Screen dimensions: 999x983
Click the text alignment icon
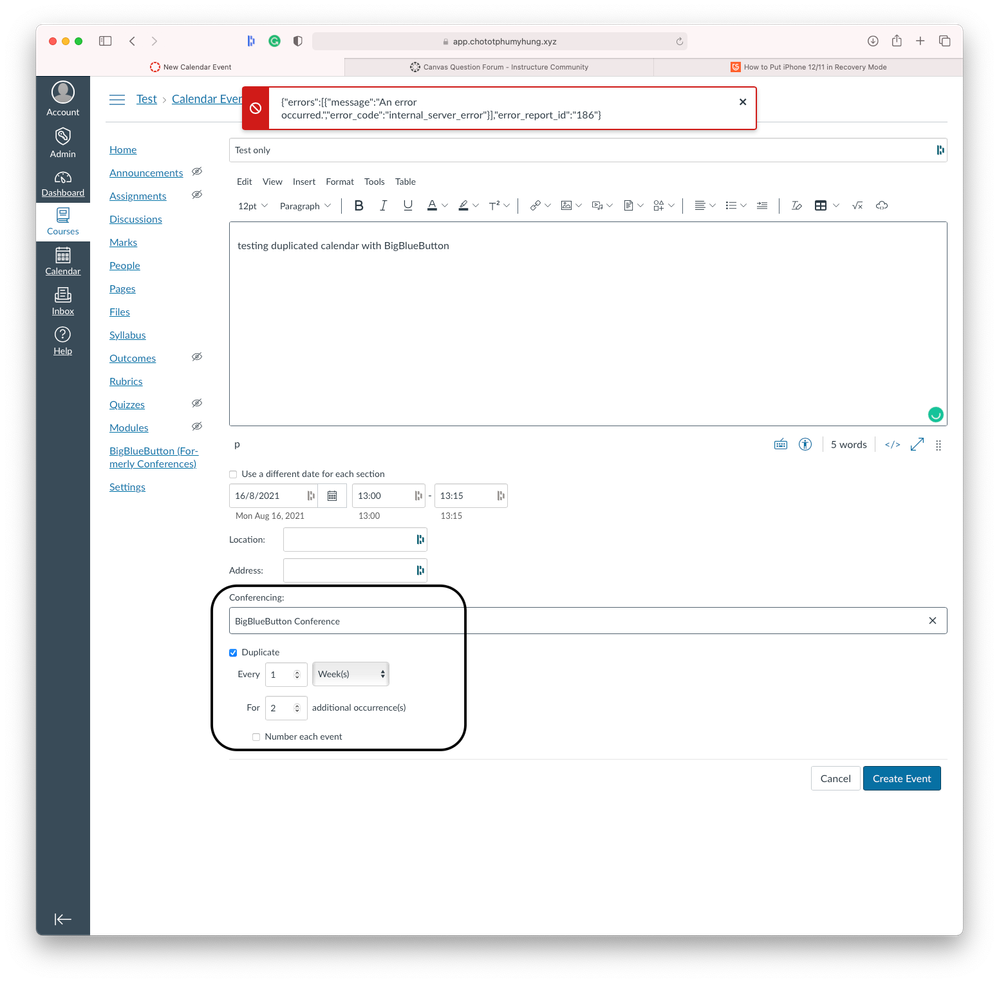700,206
